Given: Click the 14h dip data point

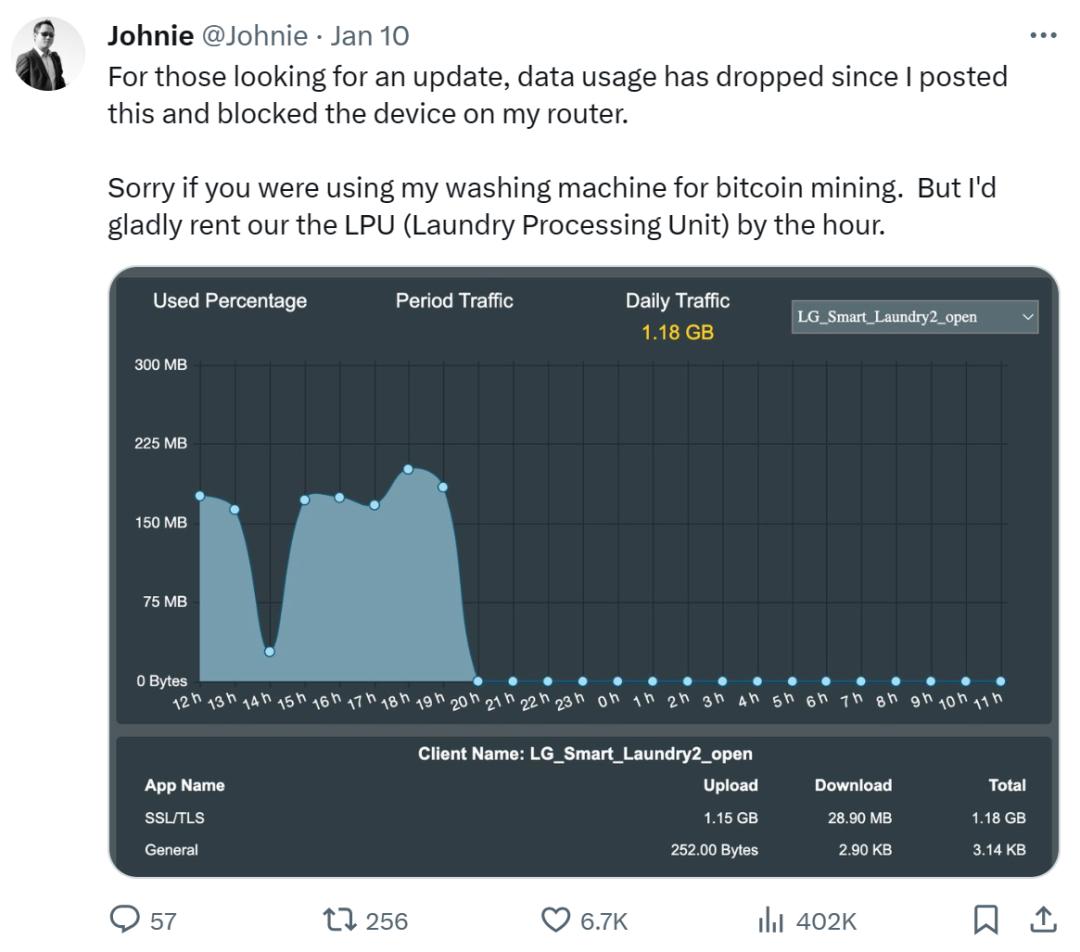Looking at the screenshot, I should point(270,652).
